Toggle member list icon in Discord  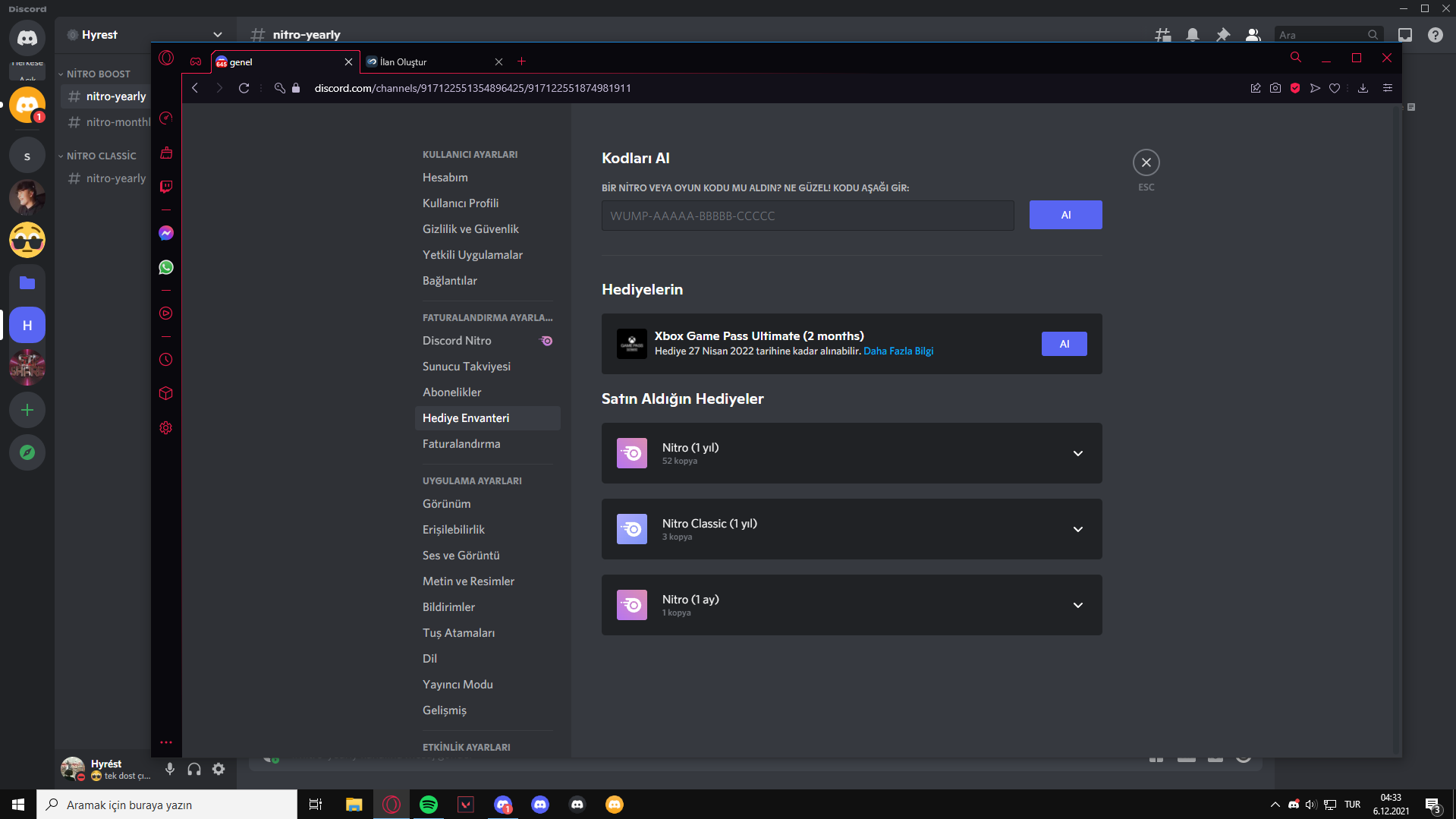click(x=1253, y=35)
